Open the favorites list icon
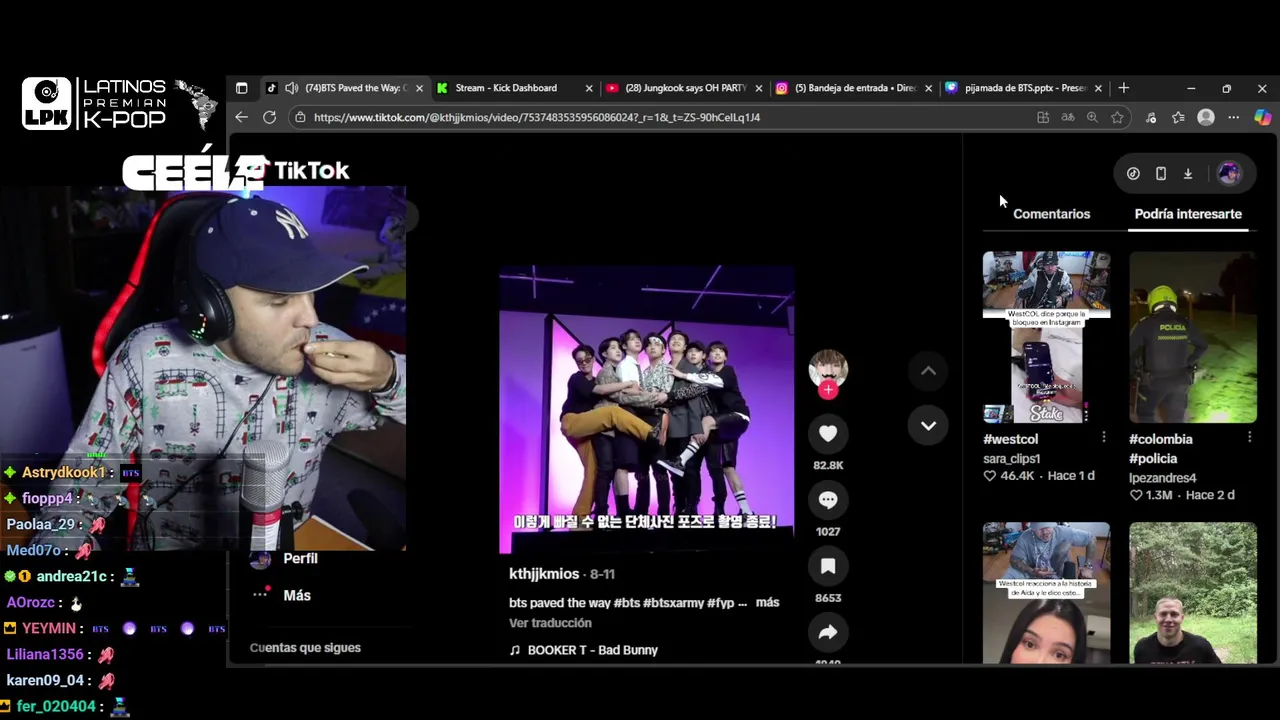The height and width of the screenshot is (720, 1280). pyautogui.click(x=1178, y=117)
